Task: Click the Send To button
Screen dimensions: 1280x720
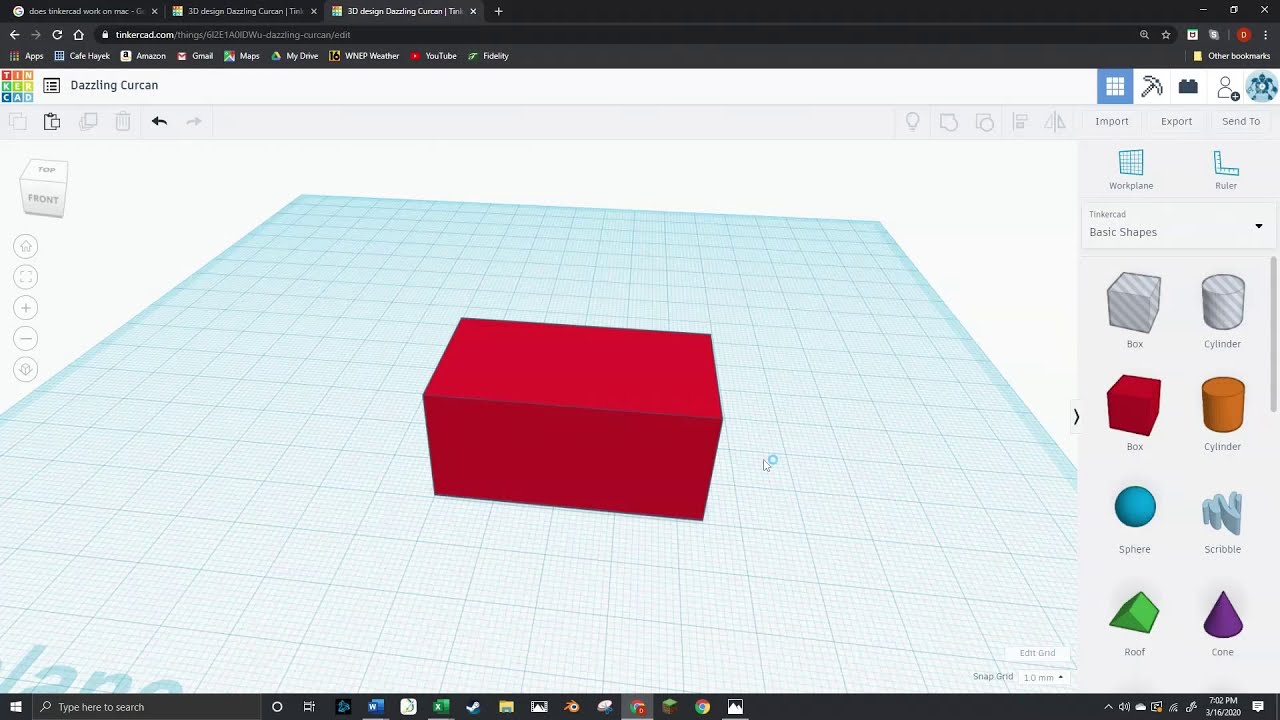Action: coord(1241,121)
